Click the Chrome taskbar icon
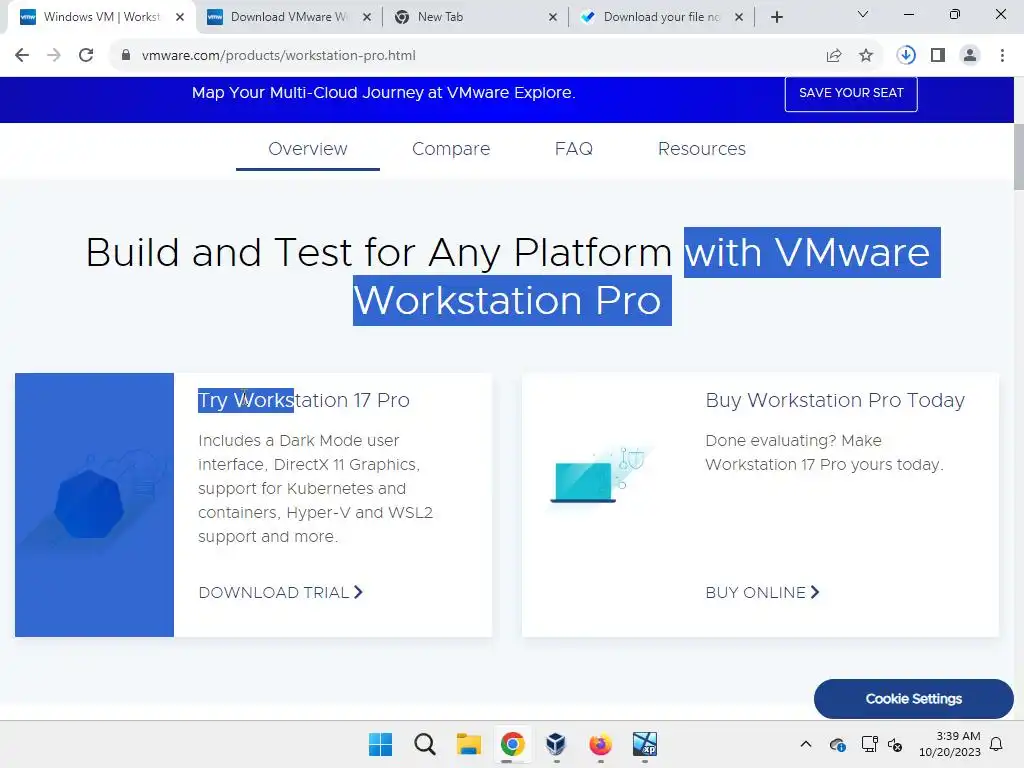 [513, 744]
